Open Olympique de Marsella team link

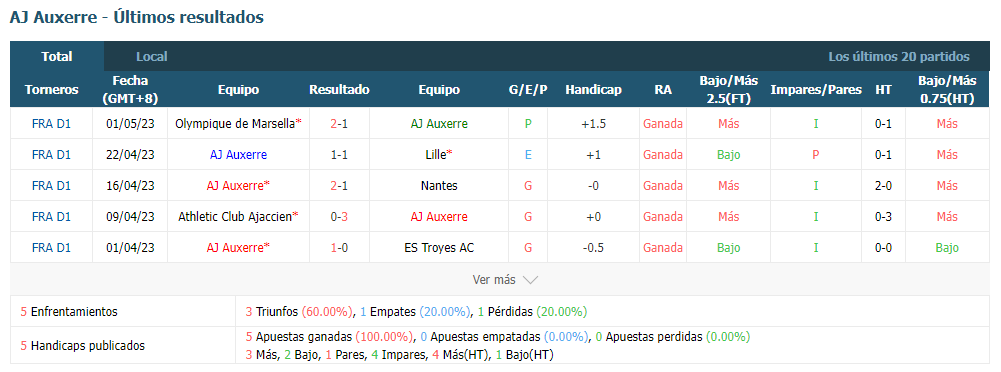pos(236,124)
